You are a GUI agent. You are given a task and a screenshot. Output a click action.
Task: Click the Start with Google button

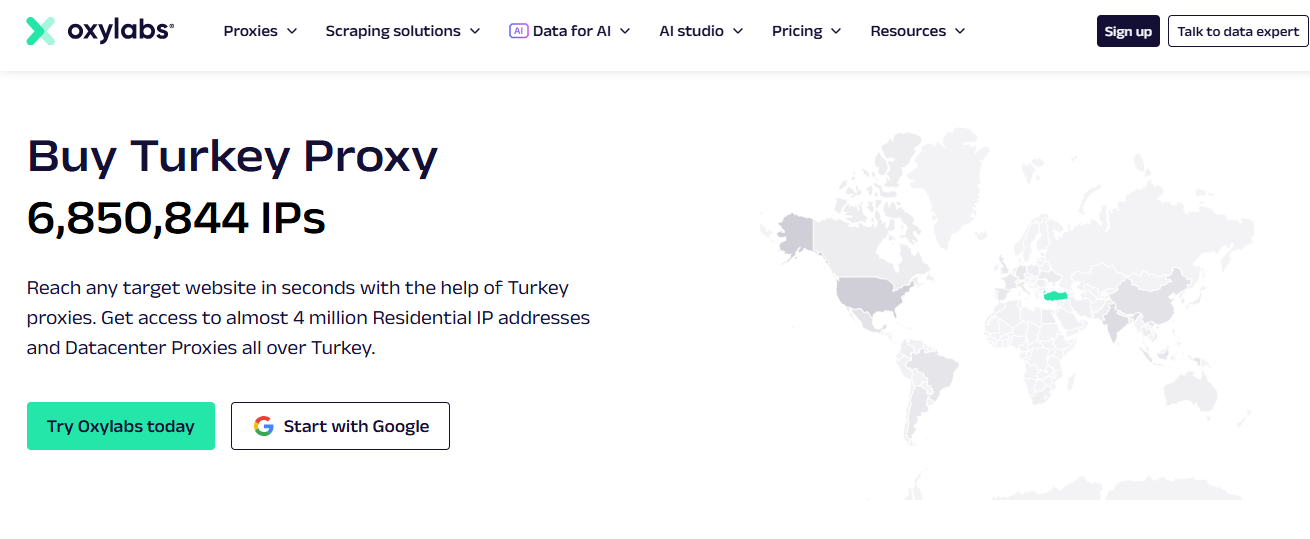click(340, 426)
